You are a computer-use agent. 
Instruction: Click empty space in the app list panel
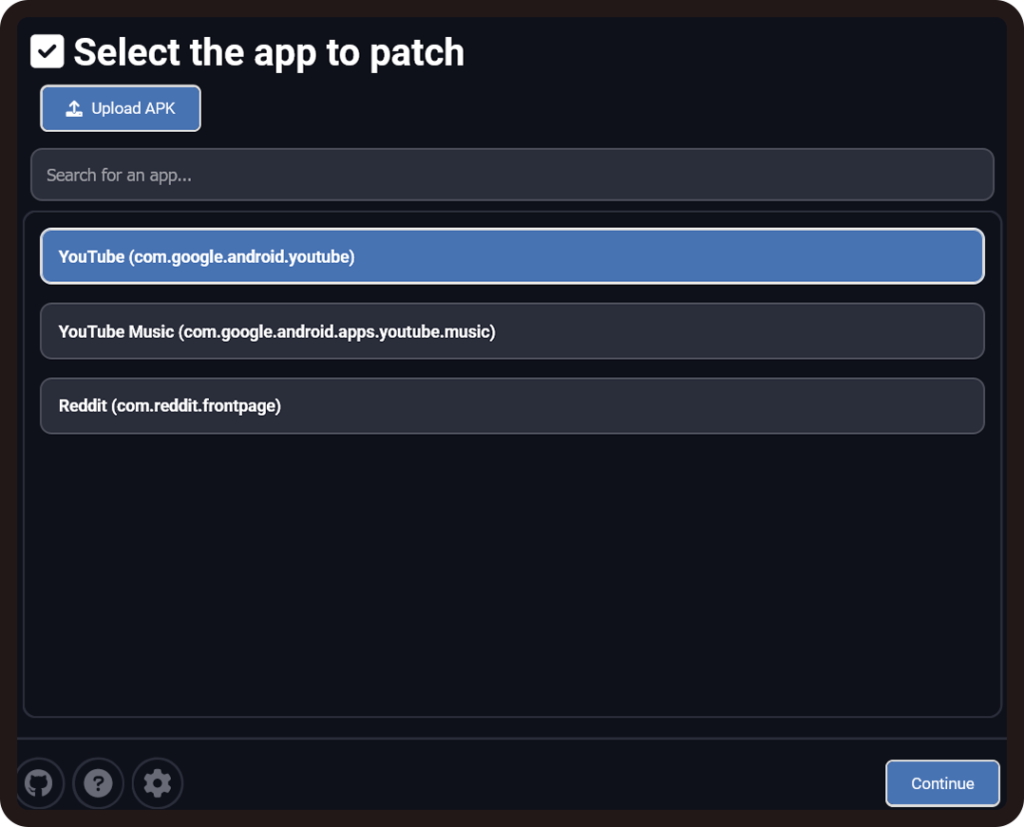[x=512, y=575]
